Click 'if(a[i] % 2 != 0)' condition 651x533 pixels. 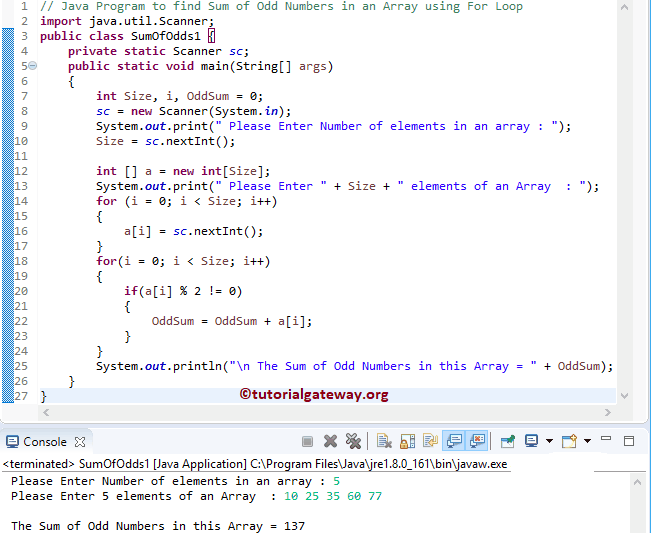click(x=183, y=291)
